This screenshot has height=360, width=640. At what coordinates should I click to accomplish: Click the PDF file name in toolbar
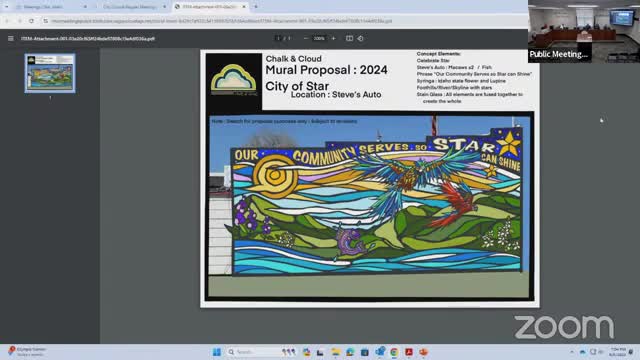tap(88, 39)
